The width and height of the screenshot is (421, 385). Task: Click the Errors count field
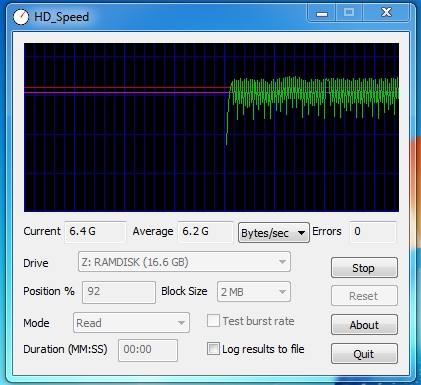click(x=373, y=232)
